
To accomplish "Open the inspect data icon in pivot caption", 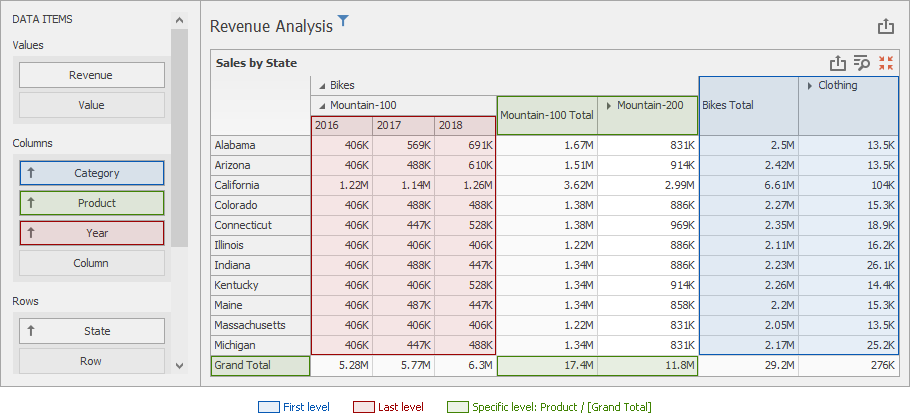I will tap(862, 62).
